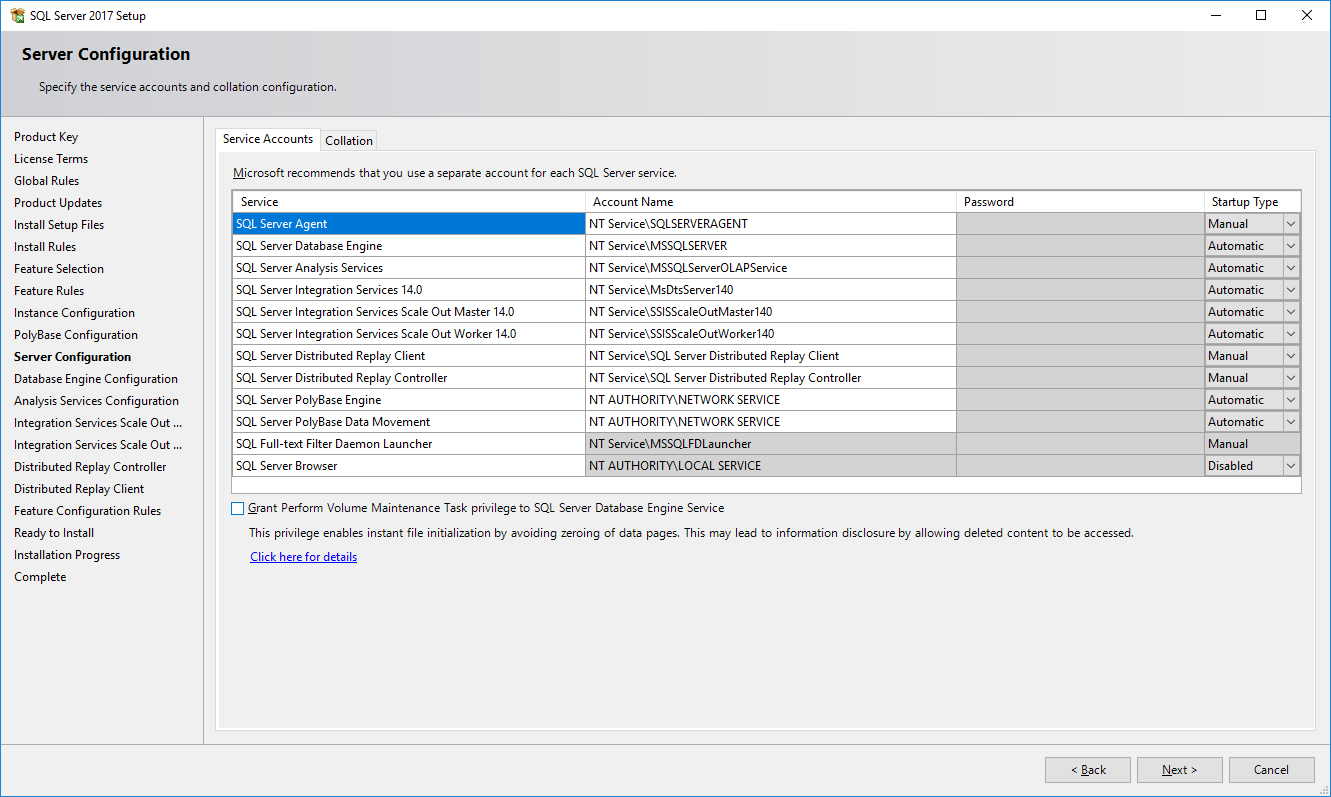Click Ready to Install step in sidebar
Screen dimensions: 1331x797
coord(54,533)
